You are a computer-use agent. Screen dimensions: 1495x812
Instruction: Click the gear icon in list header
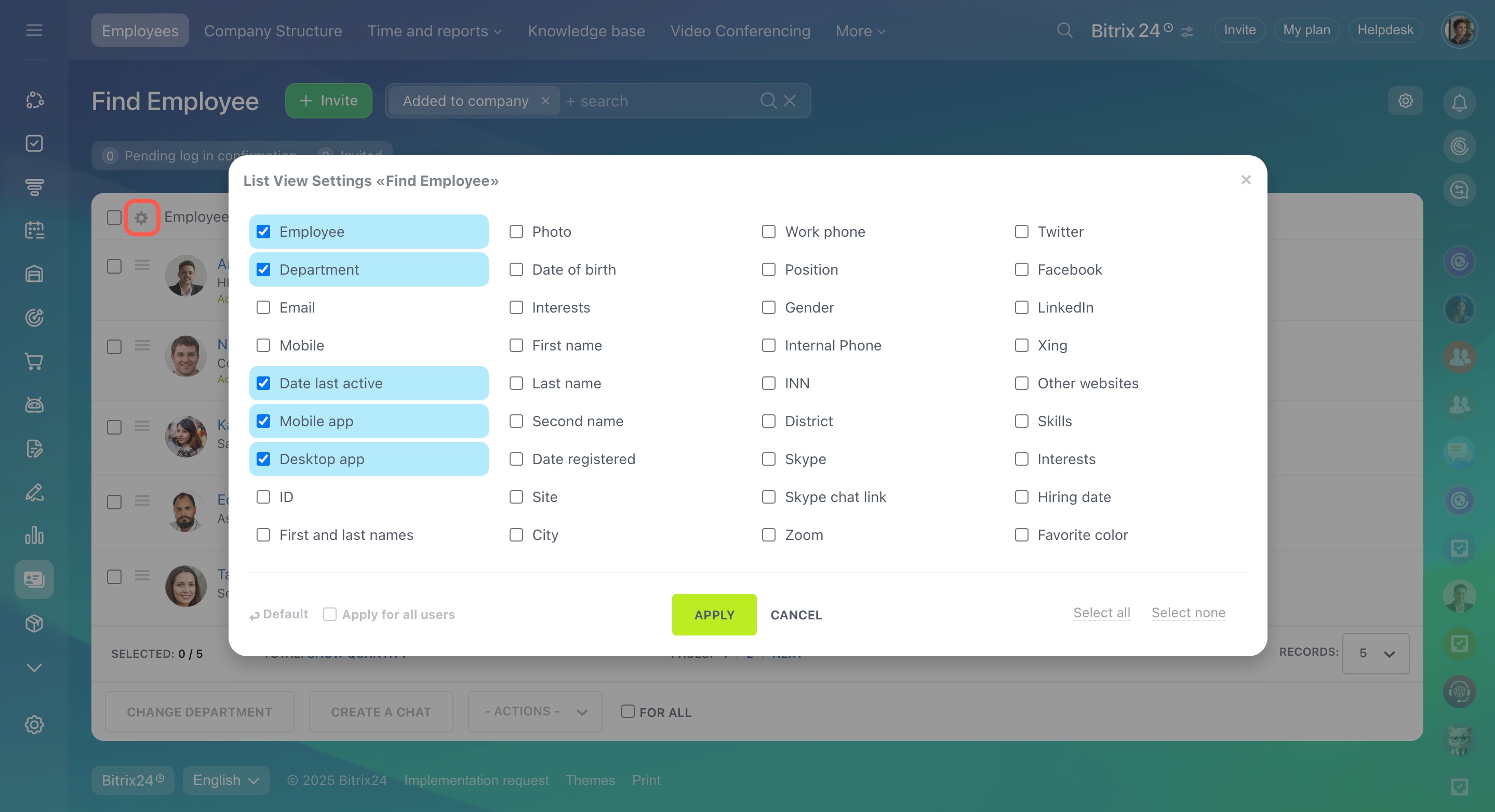coord(141,218)
